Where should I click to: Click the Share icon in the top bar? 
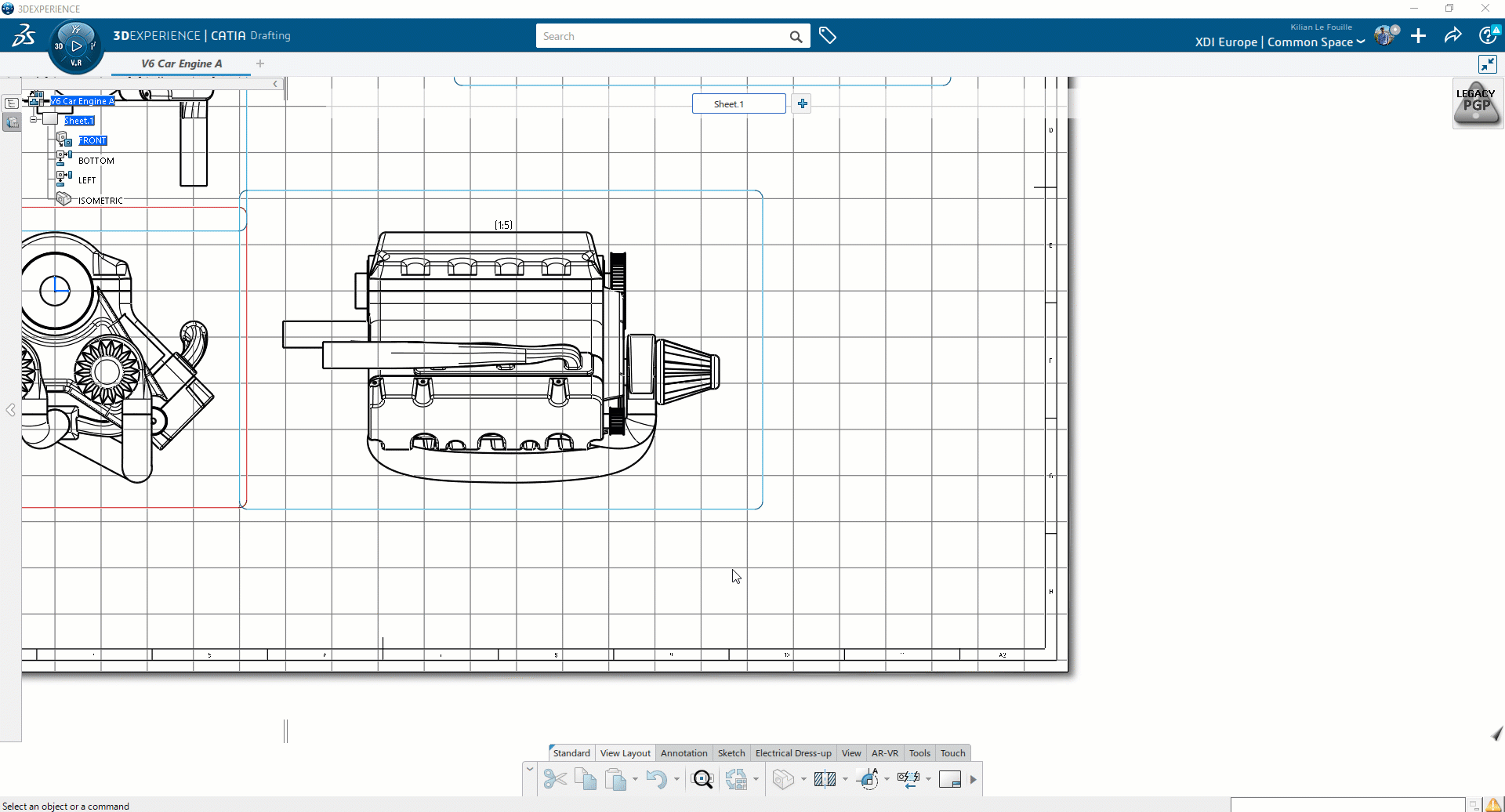[1452, 35]
